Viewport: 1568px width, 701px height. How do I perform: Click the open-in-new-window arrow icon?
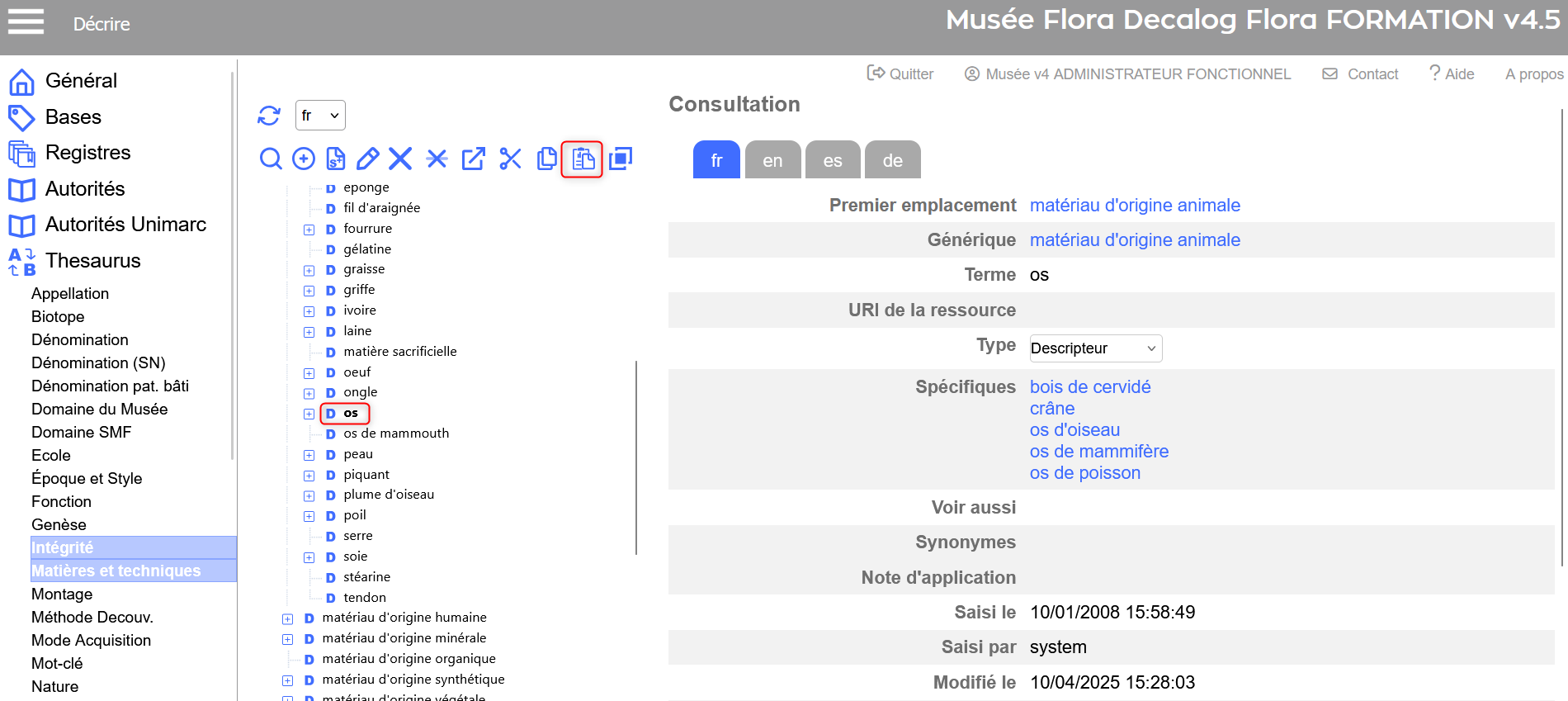pyautogui.click(x=474, y=159)
